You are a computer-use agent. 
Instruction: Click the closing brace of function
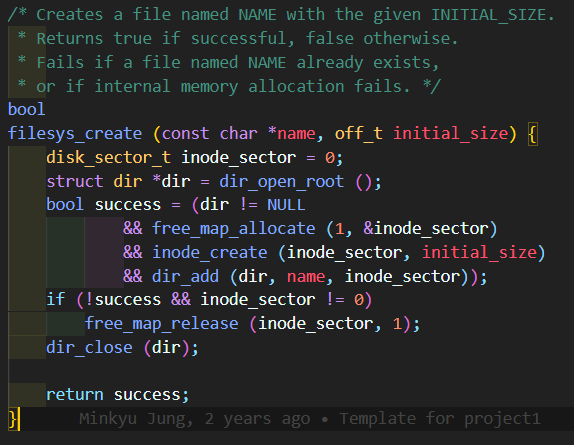pyautogui.click(x=12, y=419)
